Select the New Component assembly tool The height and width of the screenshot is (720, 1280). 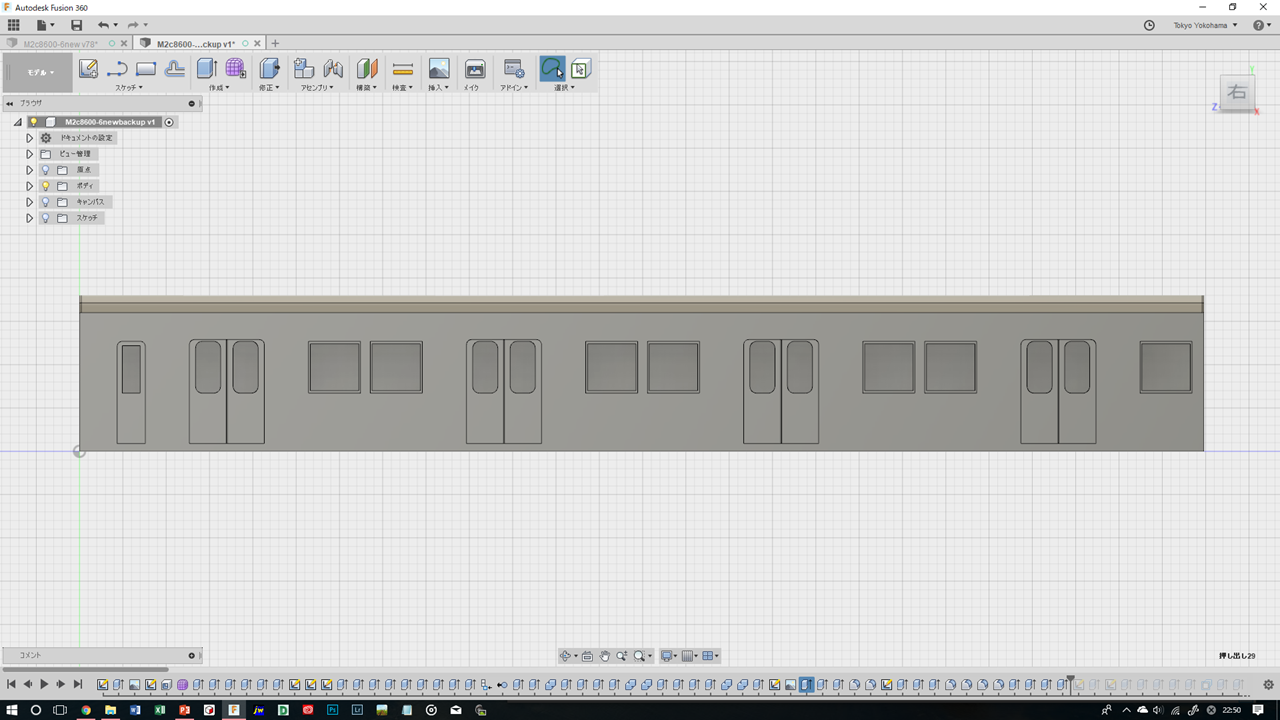coord(304,68)
